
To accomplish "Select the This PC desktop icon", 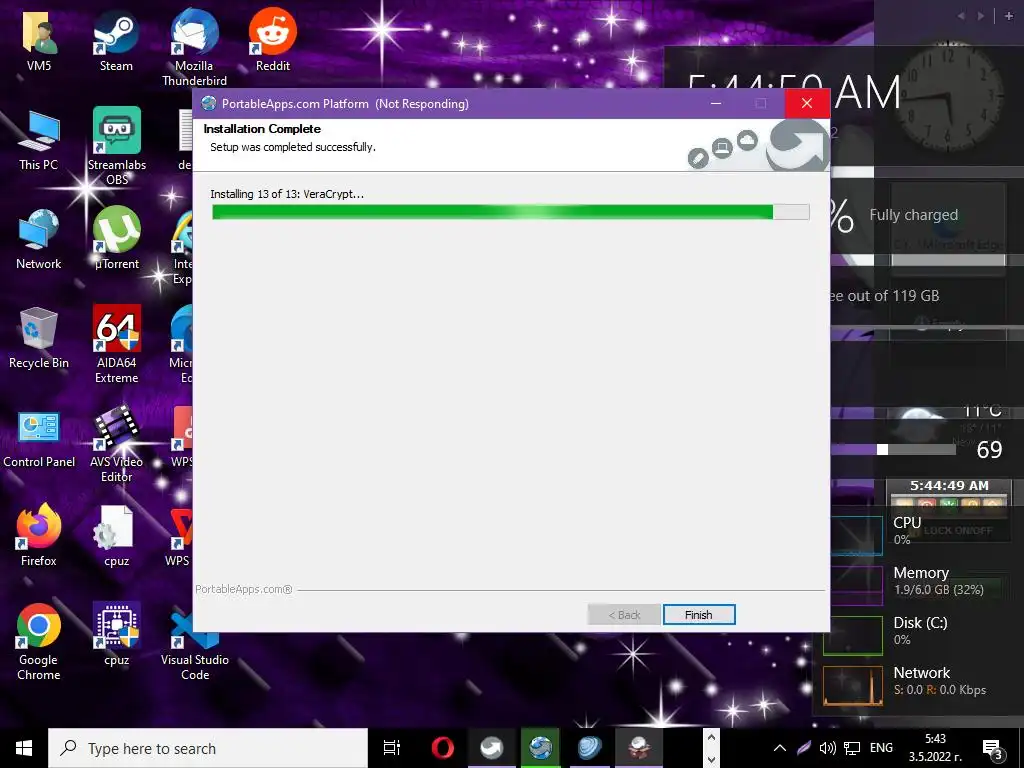I will 39,140.
